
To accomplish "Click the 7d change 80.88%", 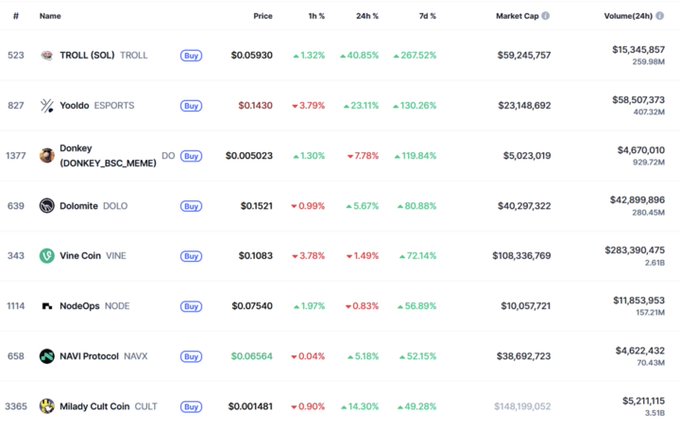I will point(417,206).
